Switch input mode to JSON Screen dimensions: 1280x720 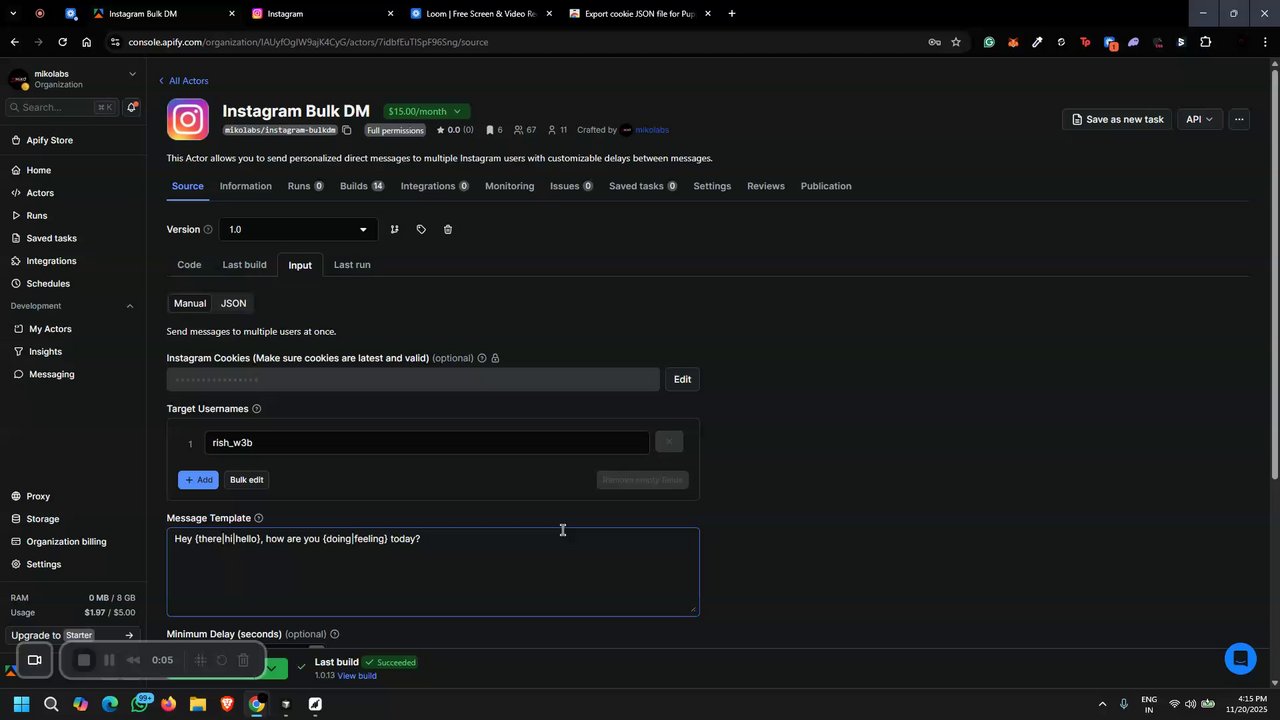pyautogui.click(x=233, y=303)
